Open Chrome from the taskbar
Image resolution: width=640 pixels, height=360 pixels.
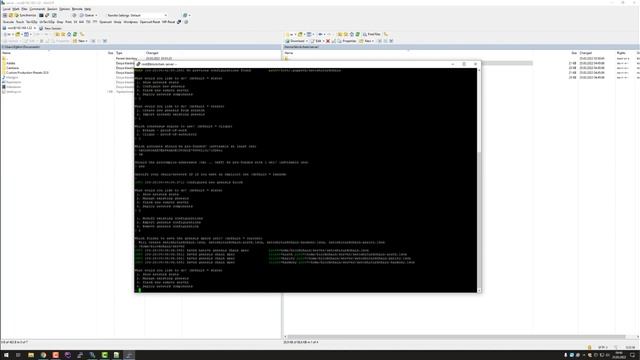[x=43, y=355]
